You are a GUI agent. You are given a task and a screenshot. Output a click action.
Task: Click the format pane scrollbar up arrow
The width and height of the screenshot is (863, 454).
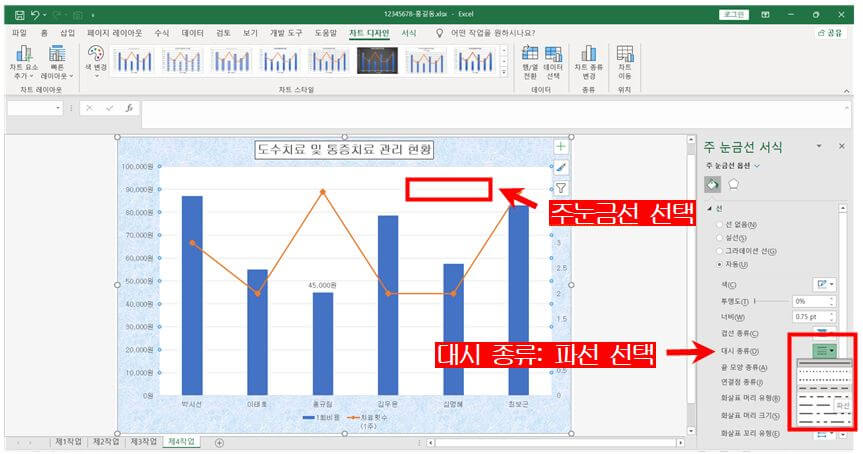coord(843,209)
